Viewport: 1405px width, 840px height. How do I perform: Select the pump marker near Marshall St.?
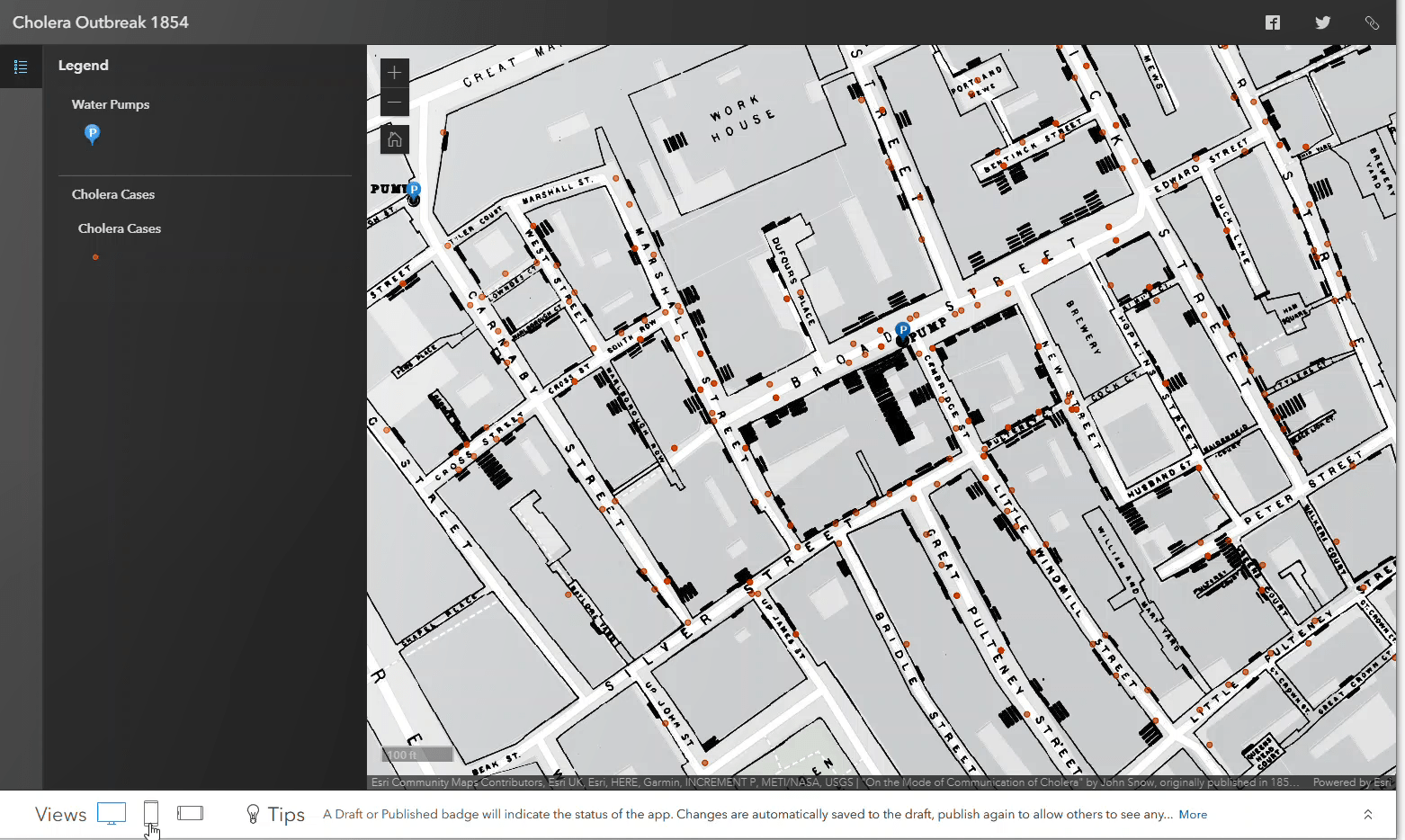414,192
